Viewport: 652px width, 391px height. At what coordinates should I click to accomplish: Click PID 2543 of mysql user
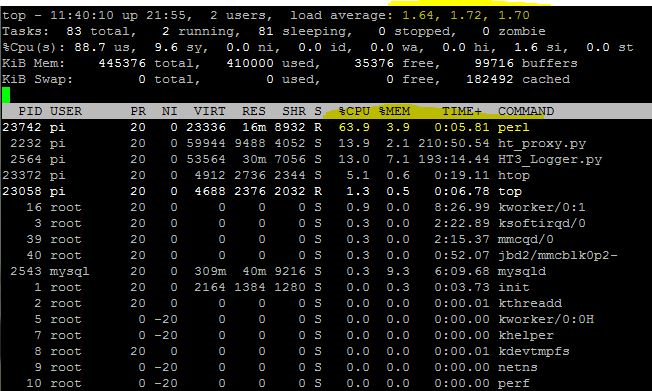[26, 271]
